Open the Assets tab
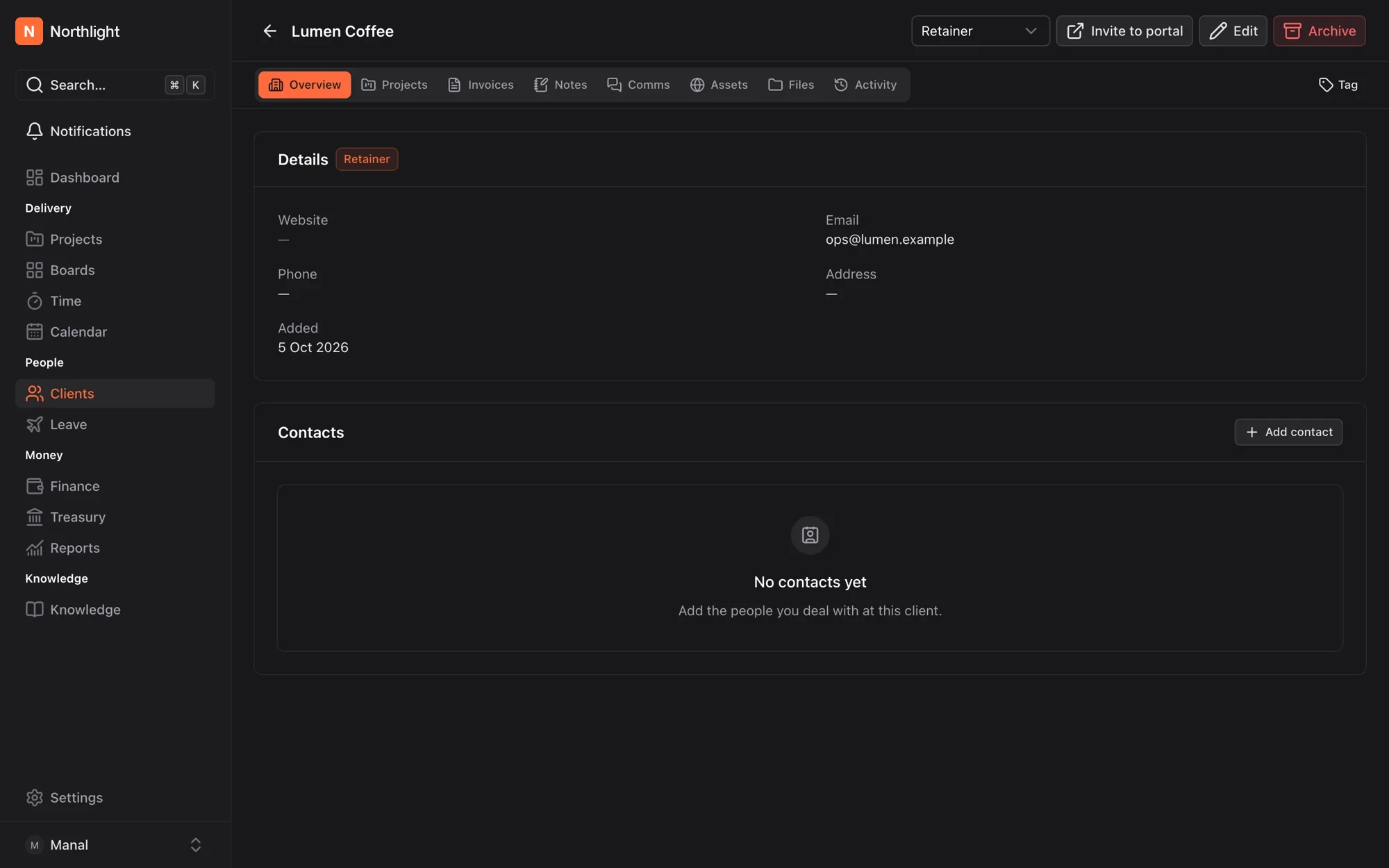Viewport: 1389px width, 868px height. pos(719,85)
